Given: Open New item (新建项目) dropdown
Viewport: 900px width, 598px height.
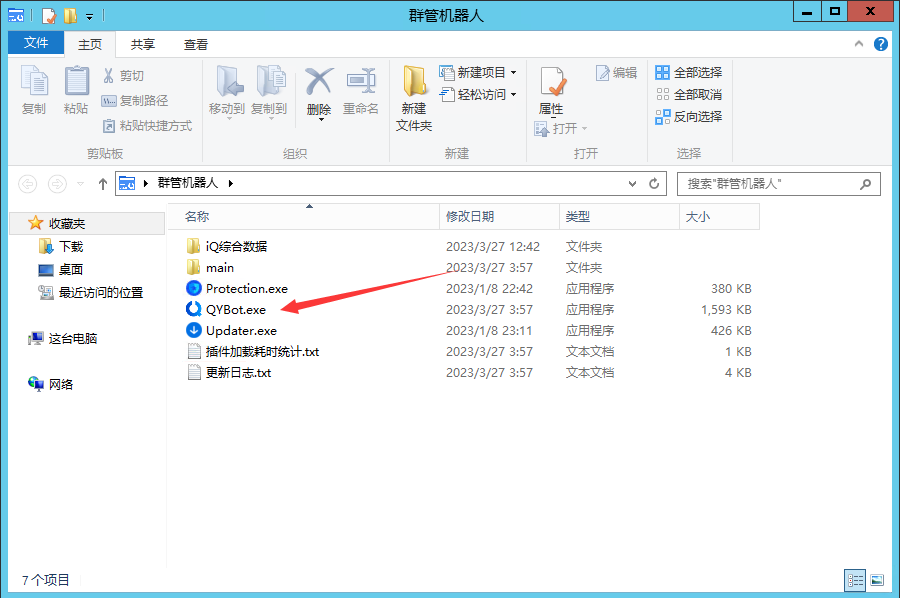Looking at the screenshot, I should 478,72.
